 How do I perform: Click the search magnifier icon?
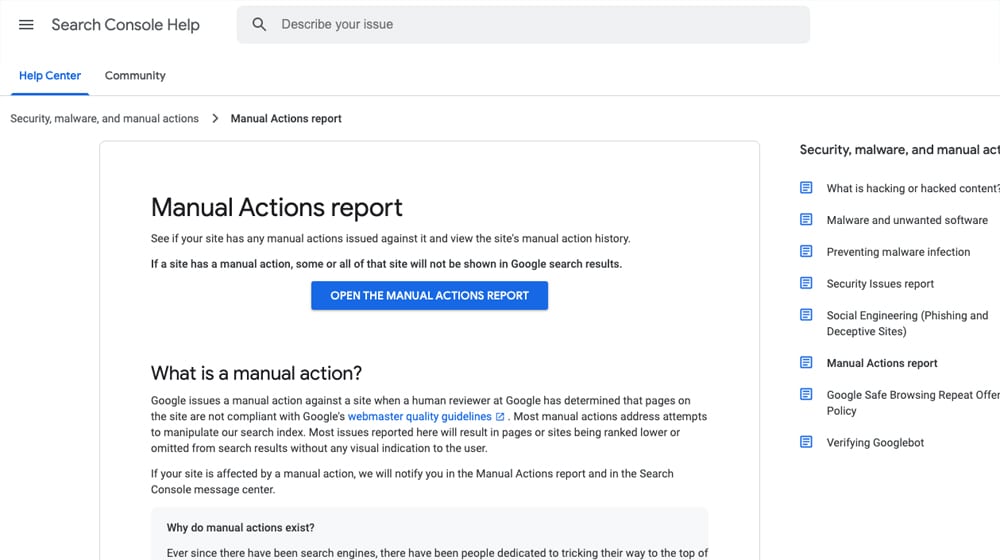pyautogui.click(x=259, y=25)
